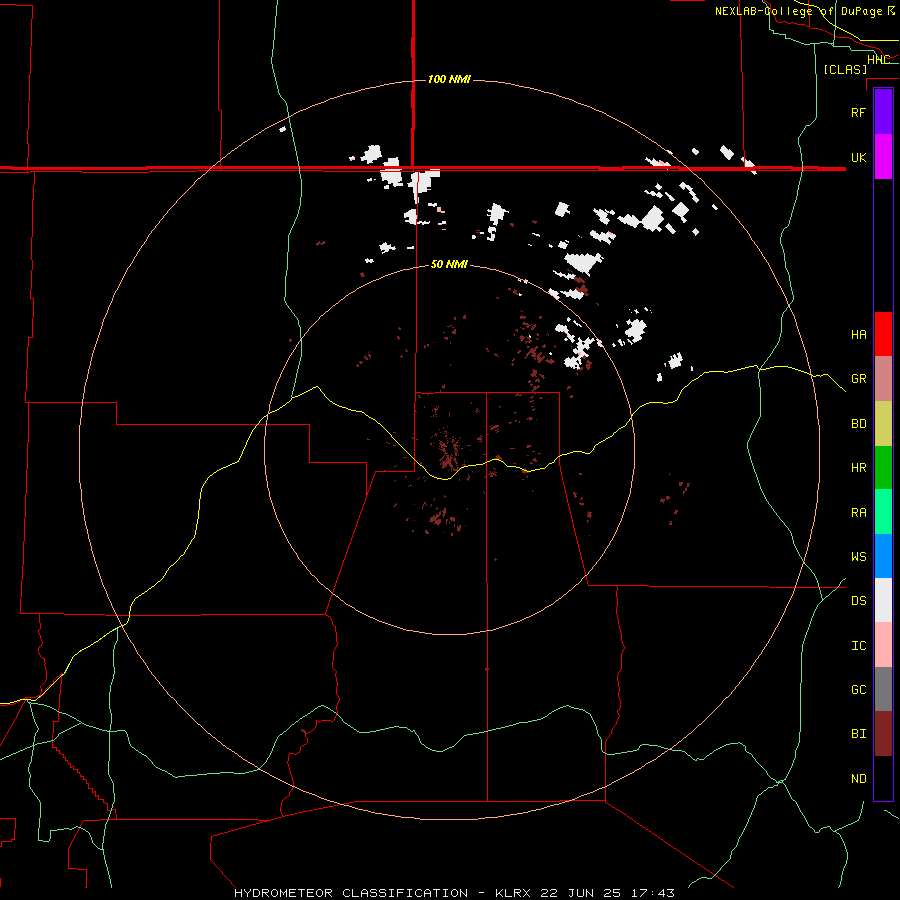
Task: Click the HR legend label
Action: (859, 468)
